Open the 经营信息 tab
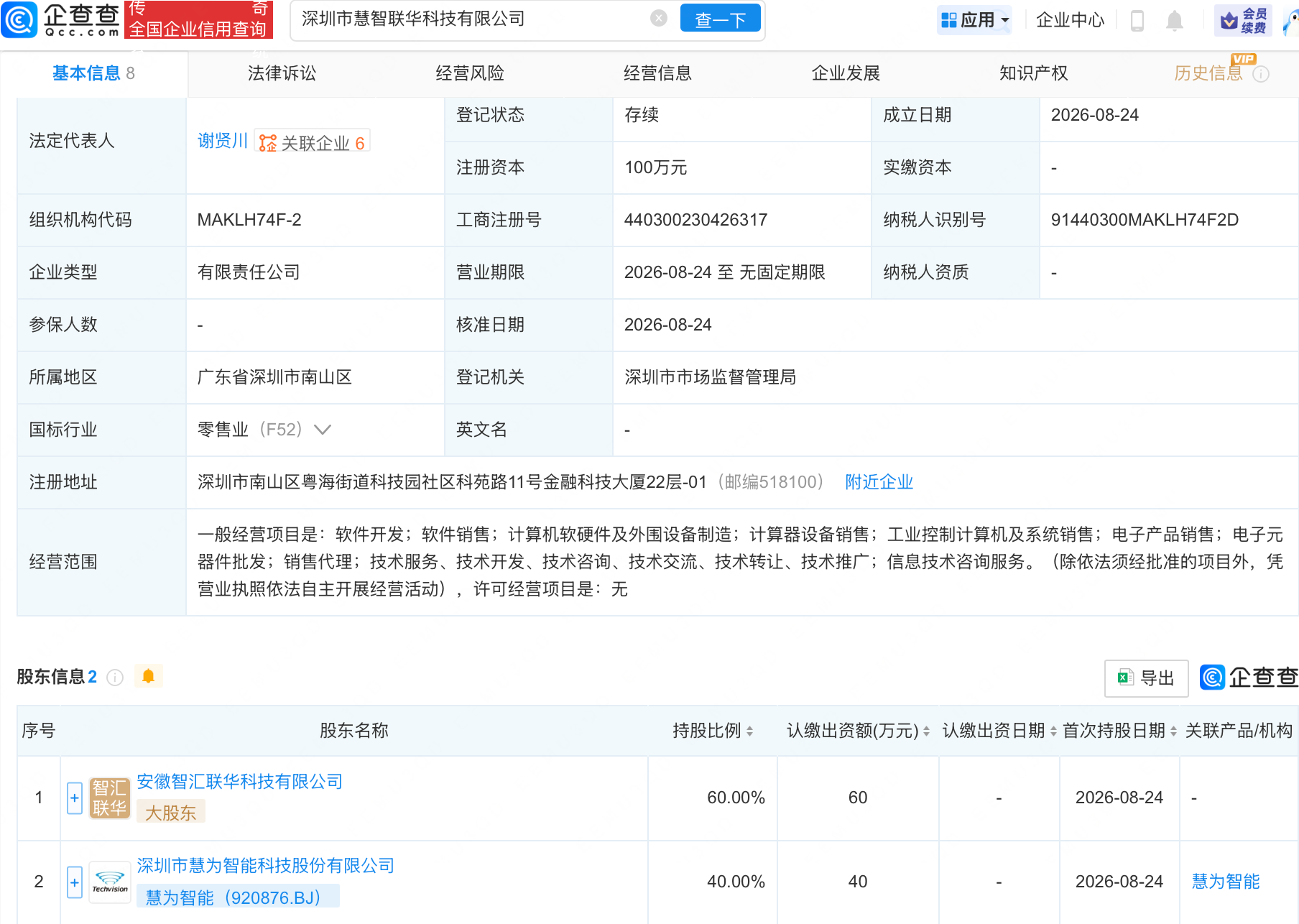 click(x=657, y=73)
